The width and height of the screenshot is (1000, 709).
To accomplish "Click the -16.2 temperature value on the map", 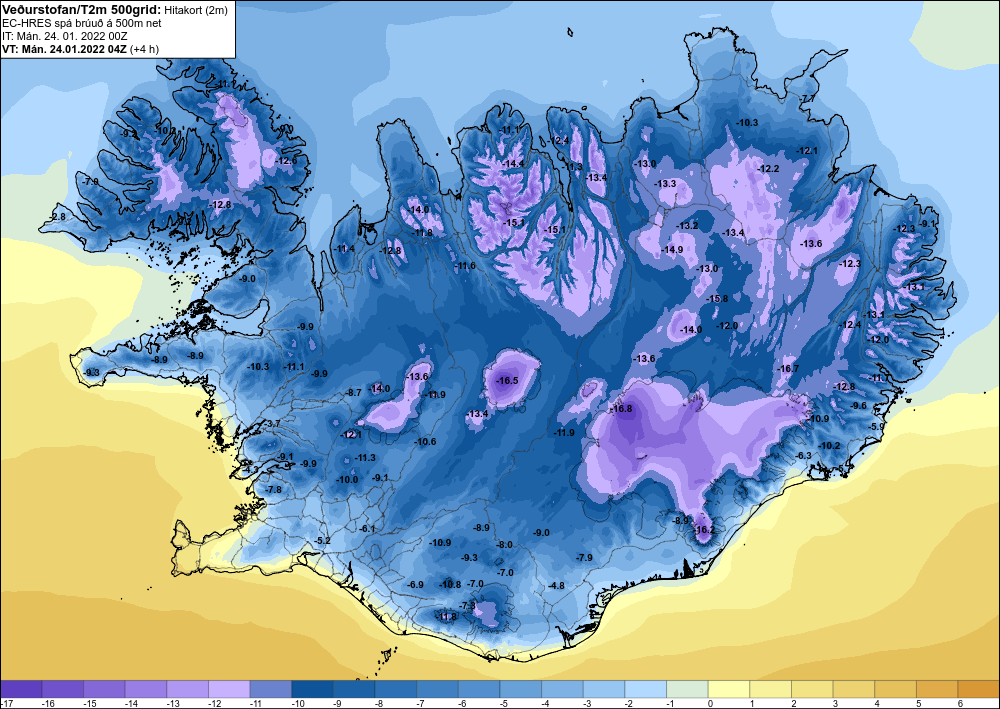I will point(703,530).
